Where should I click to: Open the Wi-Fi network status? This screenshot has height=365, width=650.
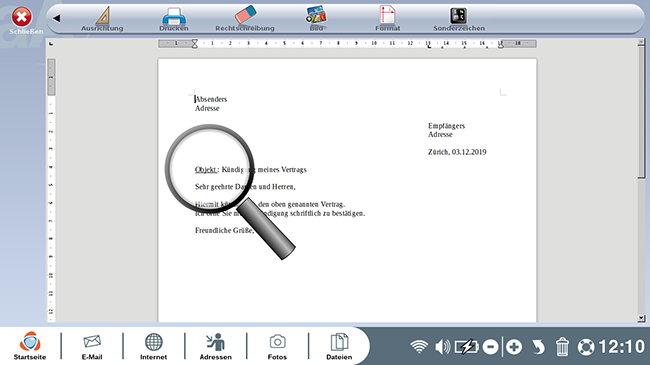click(x=419, y=347)
